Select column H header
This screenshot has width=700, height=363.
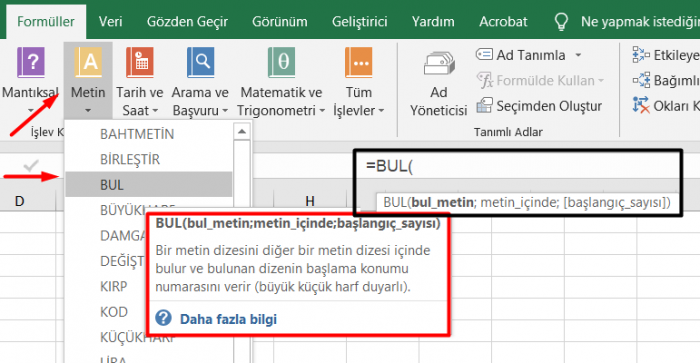[310, 201]
